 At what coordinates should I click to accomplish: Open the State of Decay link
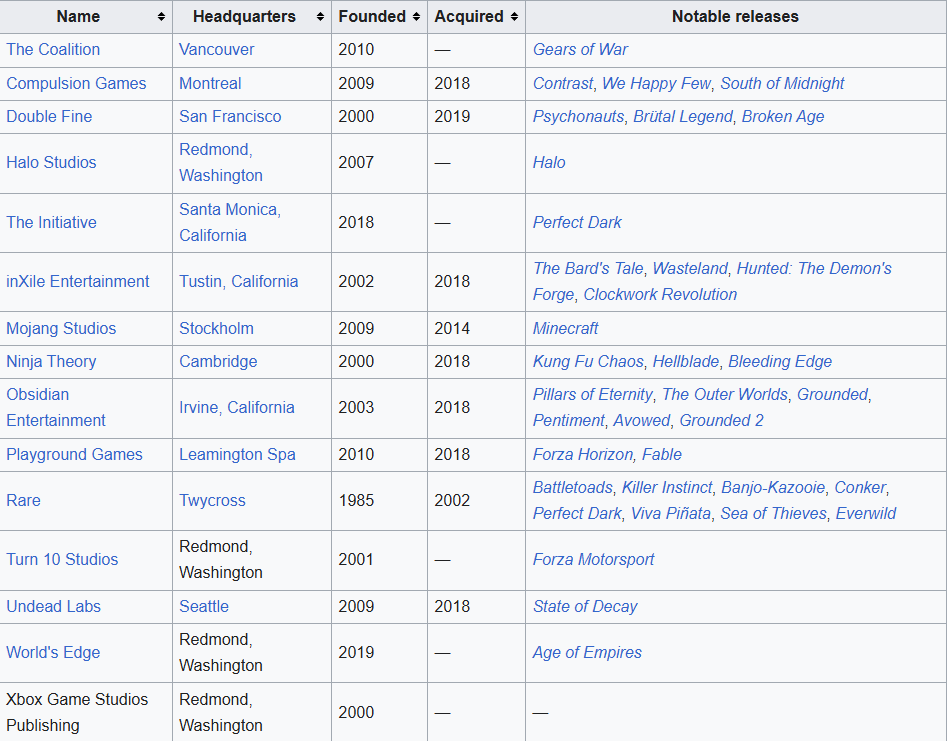coord(585,607)
